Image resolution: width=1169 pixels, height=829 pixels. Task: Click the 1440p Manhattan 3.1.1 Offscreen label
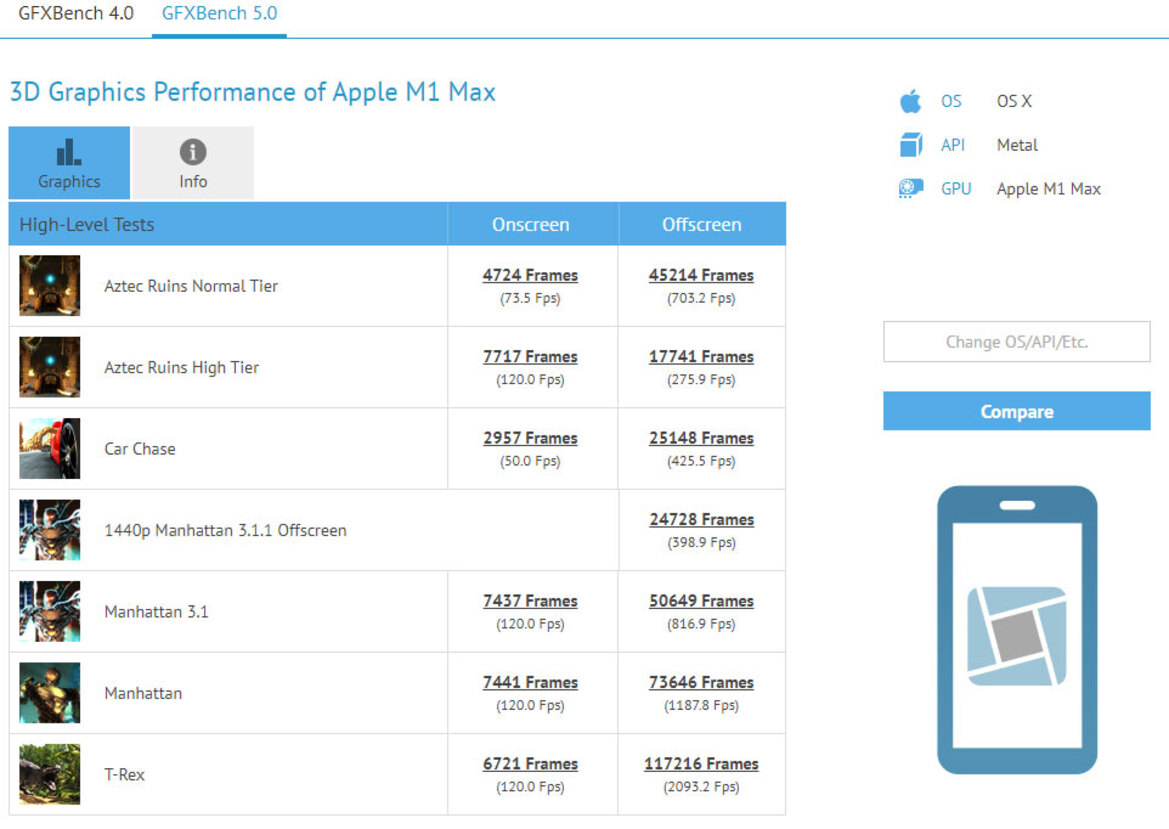pyautogui.click(x=225, y=530)
